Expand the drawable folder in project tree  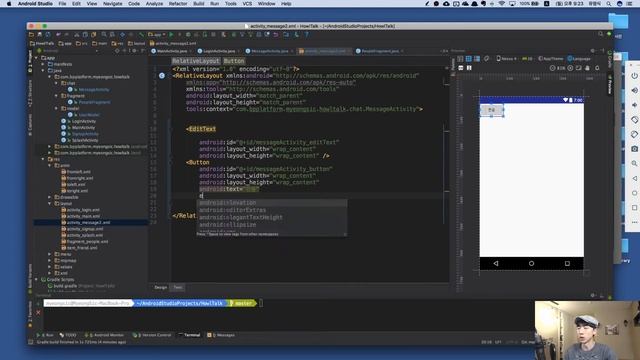click(x=50, y=197)
